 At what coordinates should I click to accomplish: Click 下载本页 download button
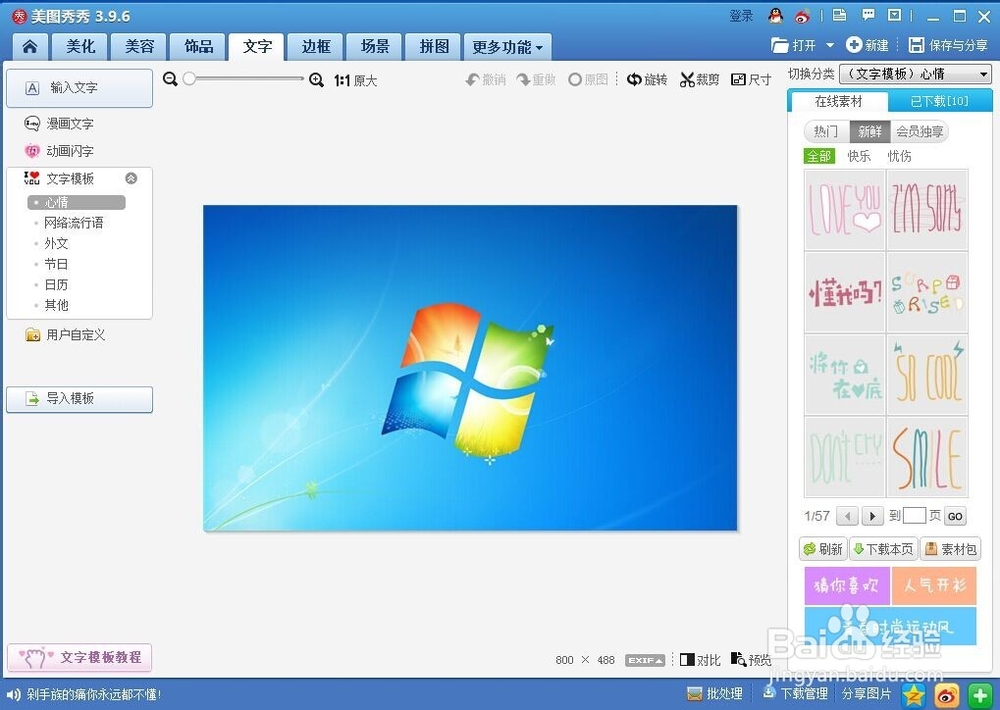tap(883, 549)
